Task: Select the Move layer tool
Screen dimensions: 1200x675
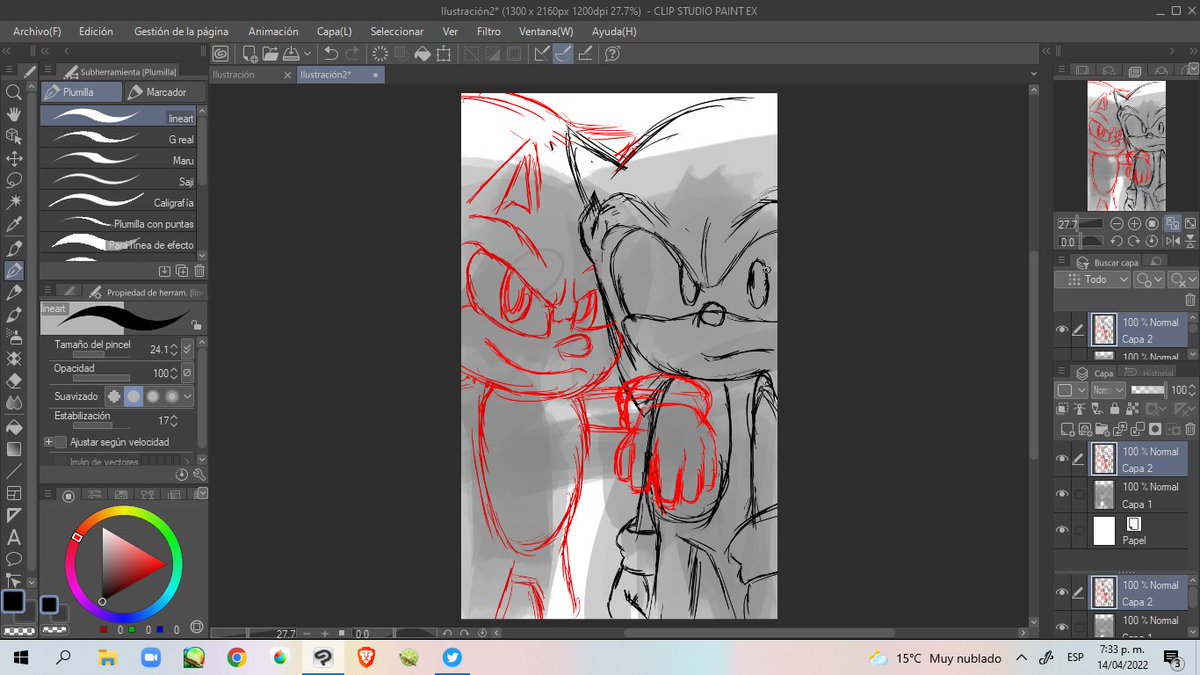Action: 14,159
